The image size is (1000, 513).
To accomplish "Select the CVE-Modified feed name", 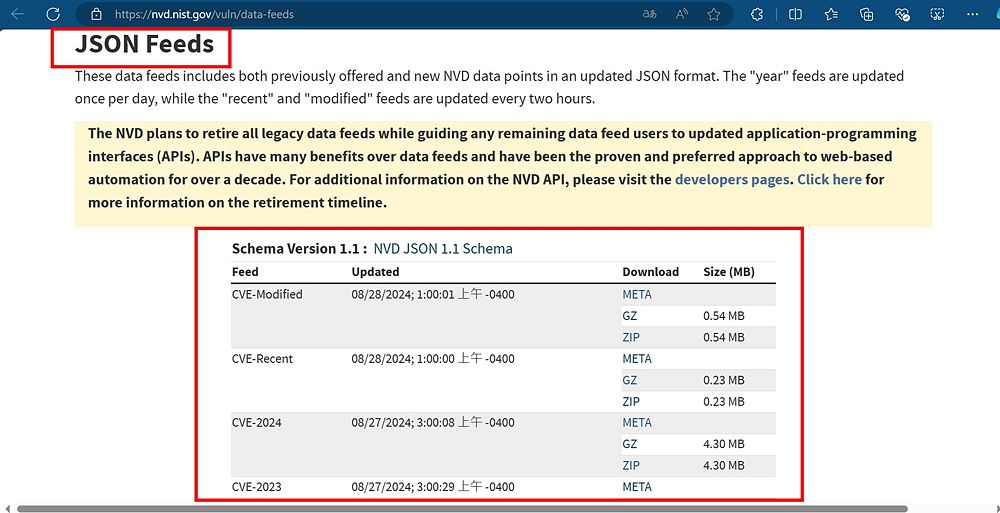I will (x=267, y=295).
